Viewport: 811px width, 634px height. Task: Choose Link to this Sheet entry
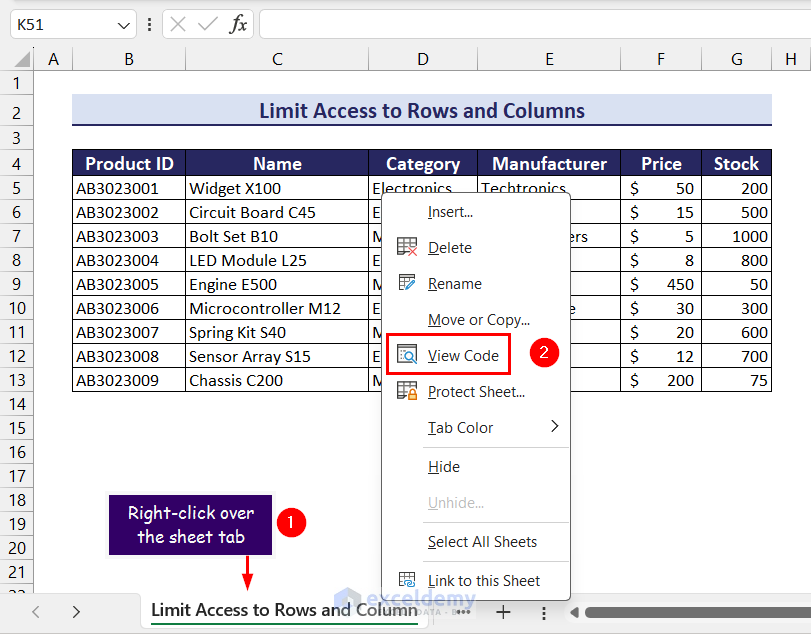click(476, 581)
